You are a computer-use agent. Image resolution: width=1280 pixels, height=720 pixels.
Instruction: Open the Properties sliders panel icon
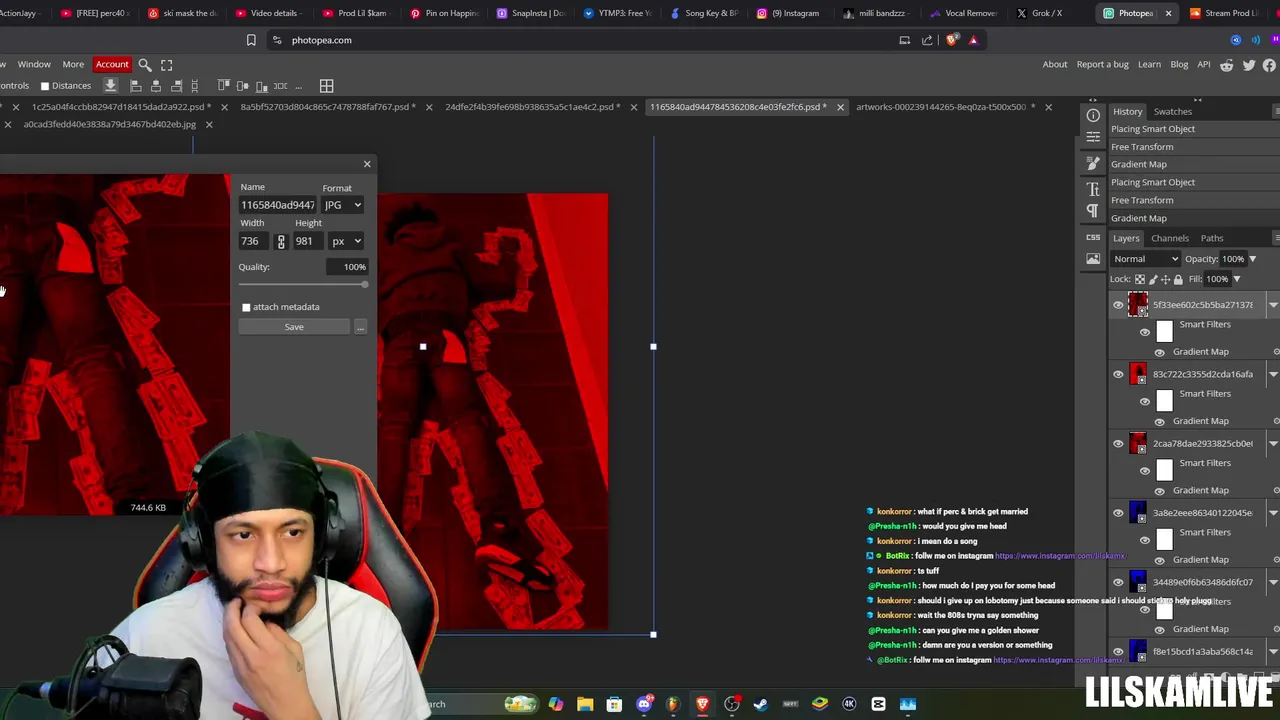1093,136
